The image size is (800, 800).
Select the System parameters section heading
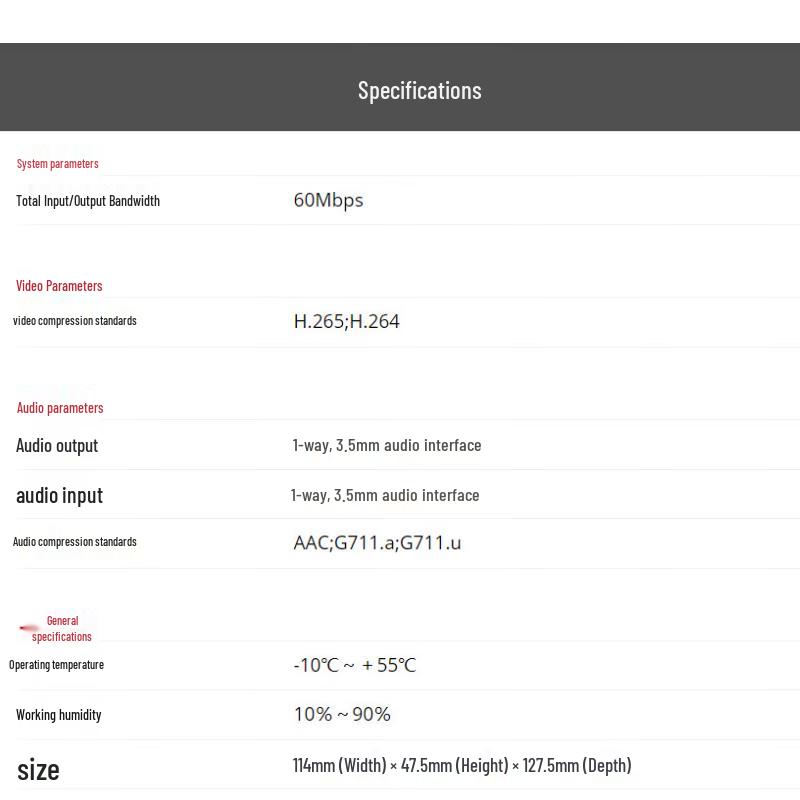58,164
